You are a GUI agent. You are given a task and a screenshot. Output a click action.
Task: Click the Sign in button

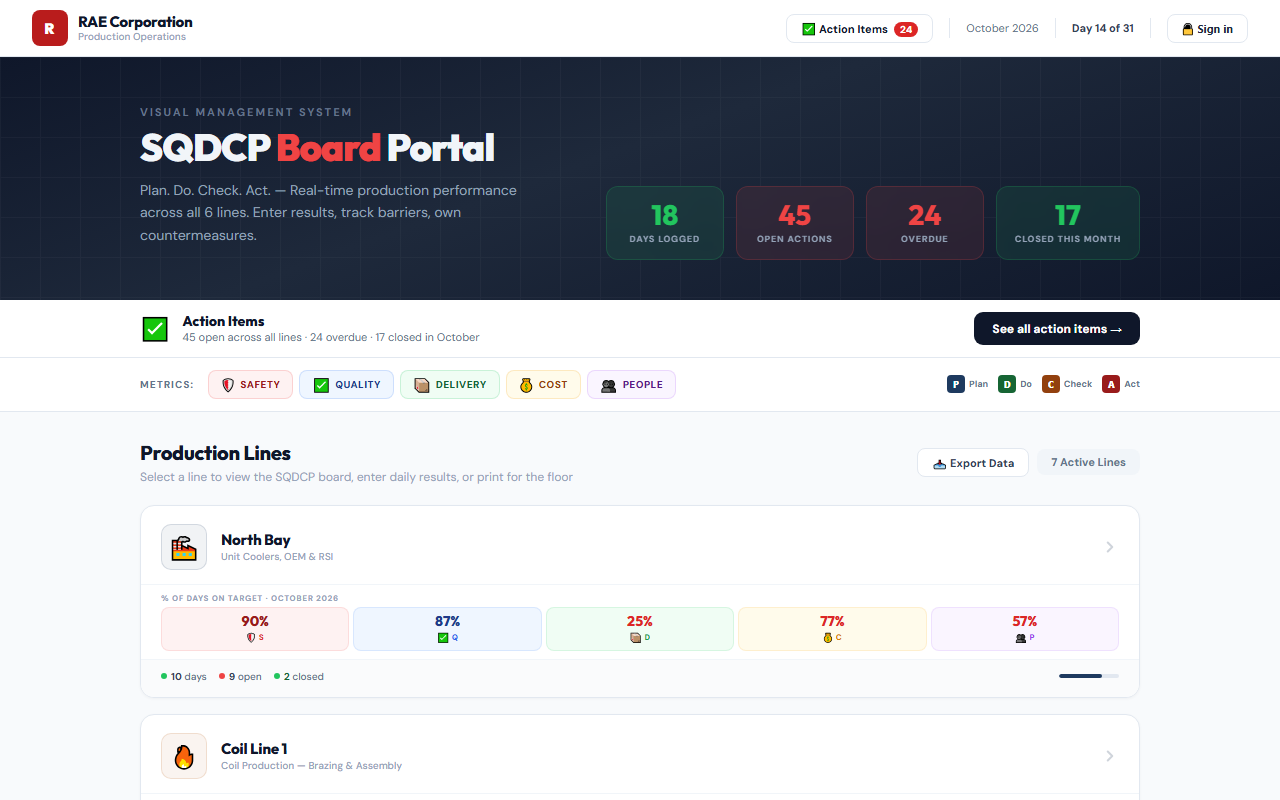tap(1207, 29)
